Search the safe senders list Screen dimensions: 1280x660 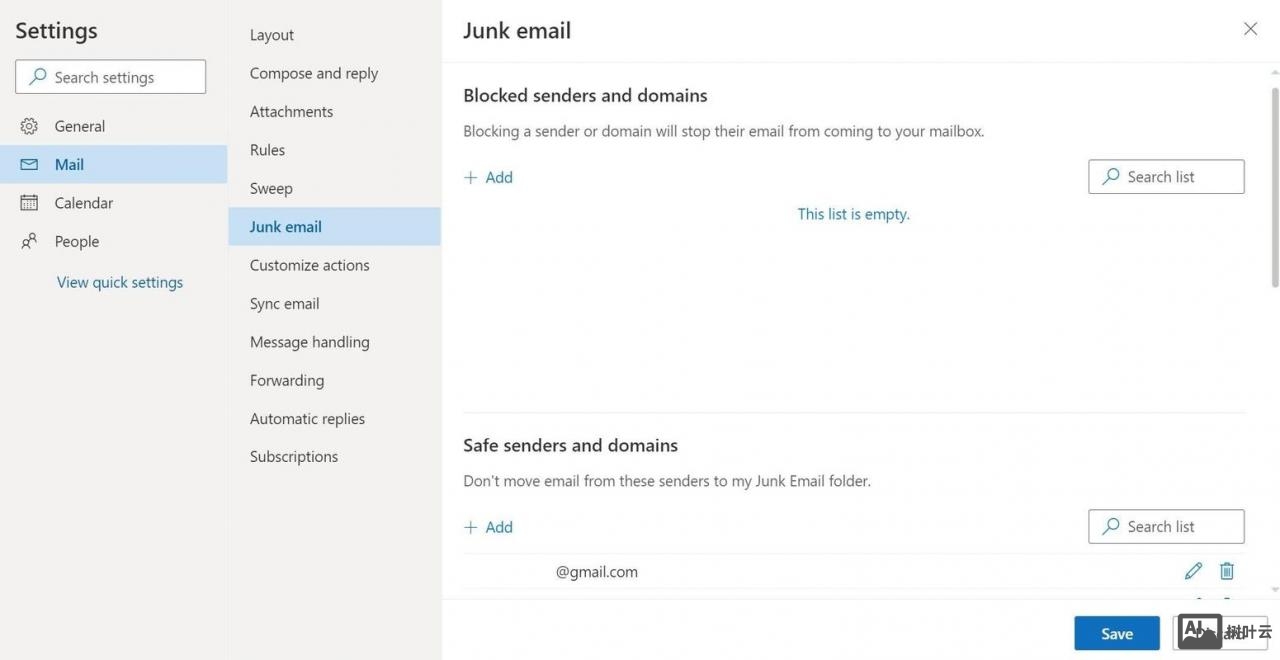coord(1166,527)
